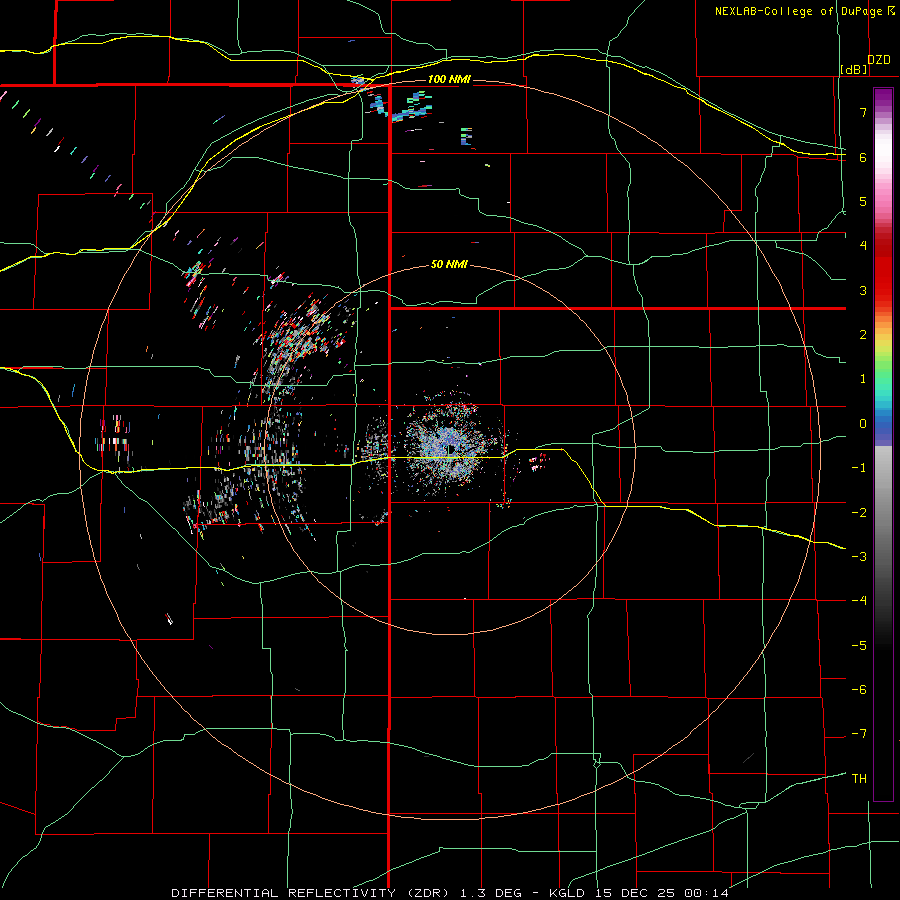
Task: Click the "0" tick label on the color scale
Action: [x=863, y=424]
